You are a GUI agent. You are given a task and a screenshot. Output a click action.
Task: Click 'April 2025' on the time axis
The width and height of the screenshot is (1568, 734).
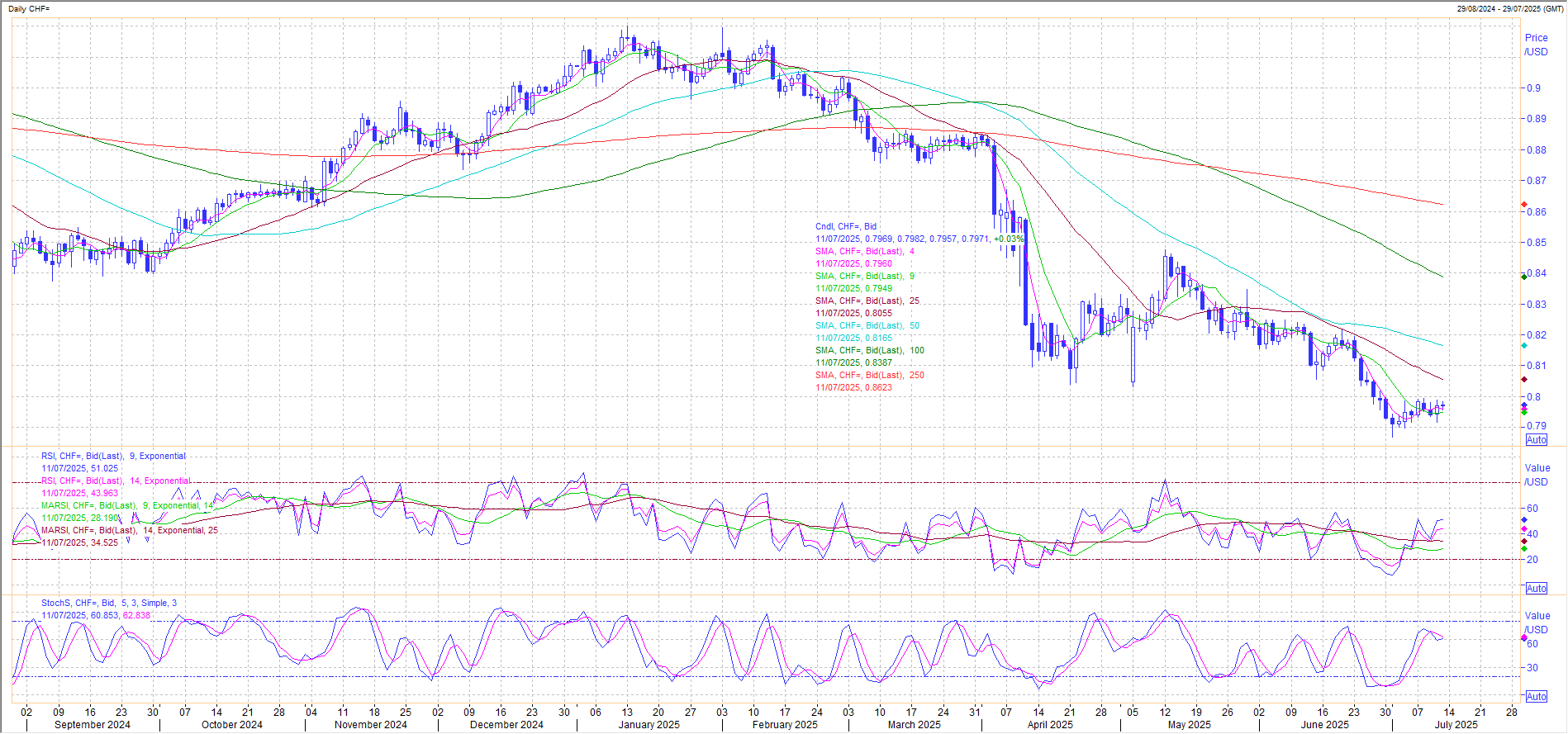click(1050, 725)
